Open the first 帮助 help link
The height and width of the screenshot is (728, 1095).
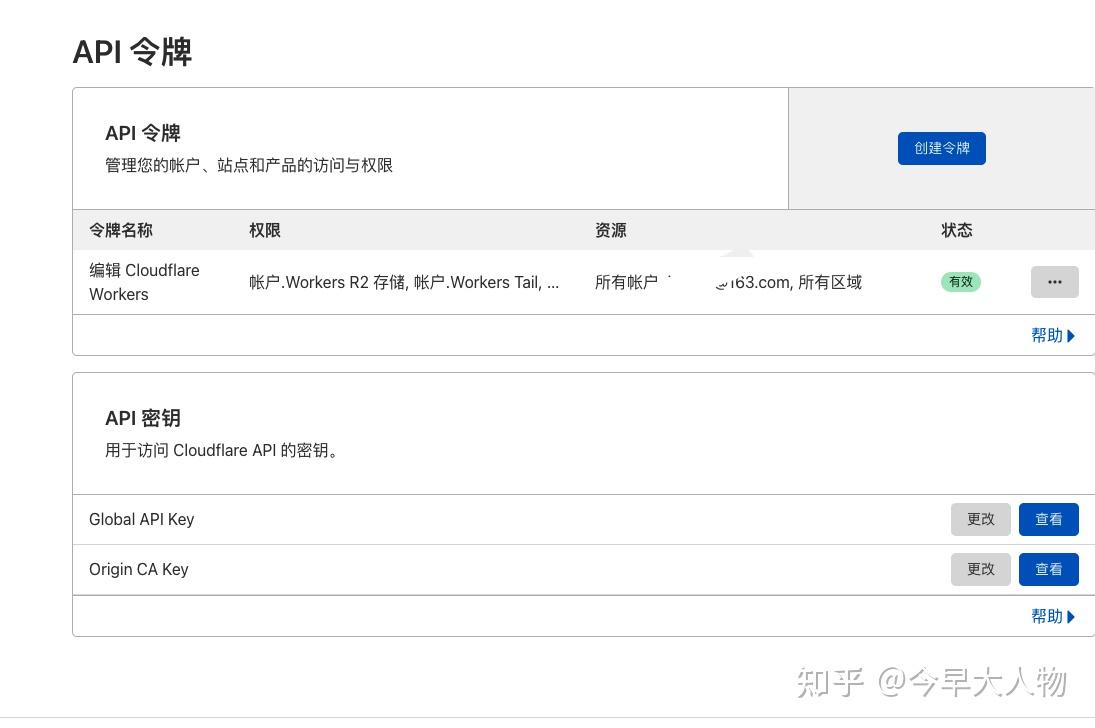pos(1045,335)
